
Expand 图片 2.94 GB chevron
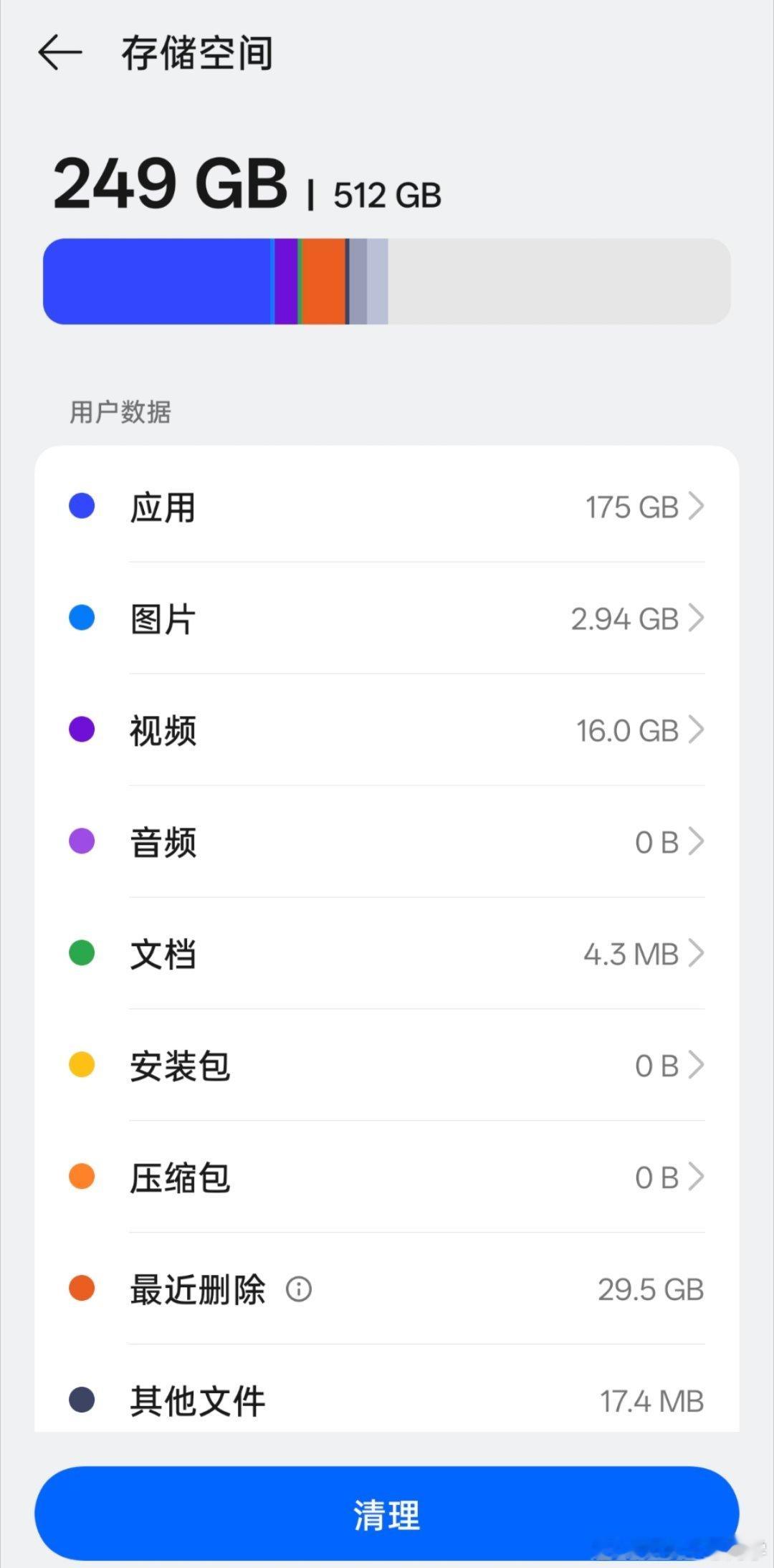point(696,618)
